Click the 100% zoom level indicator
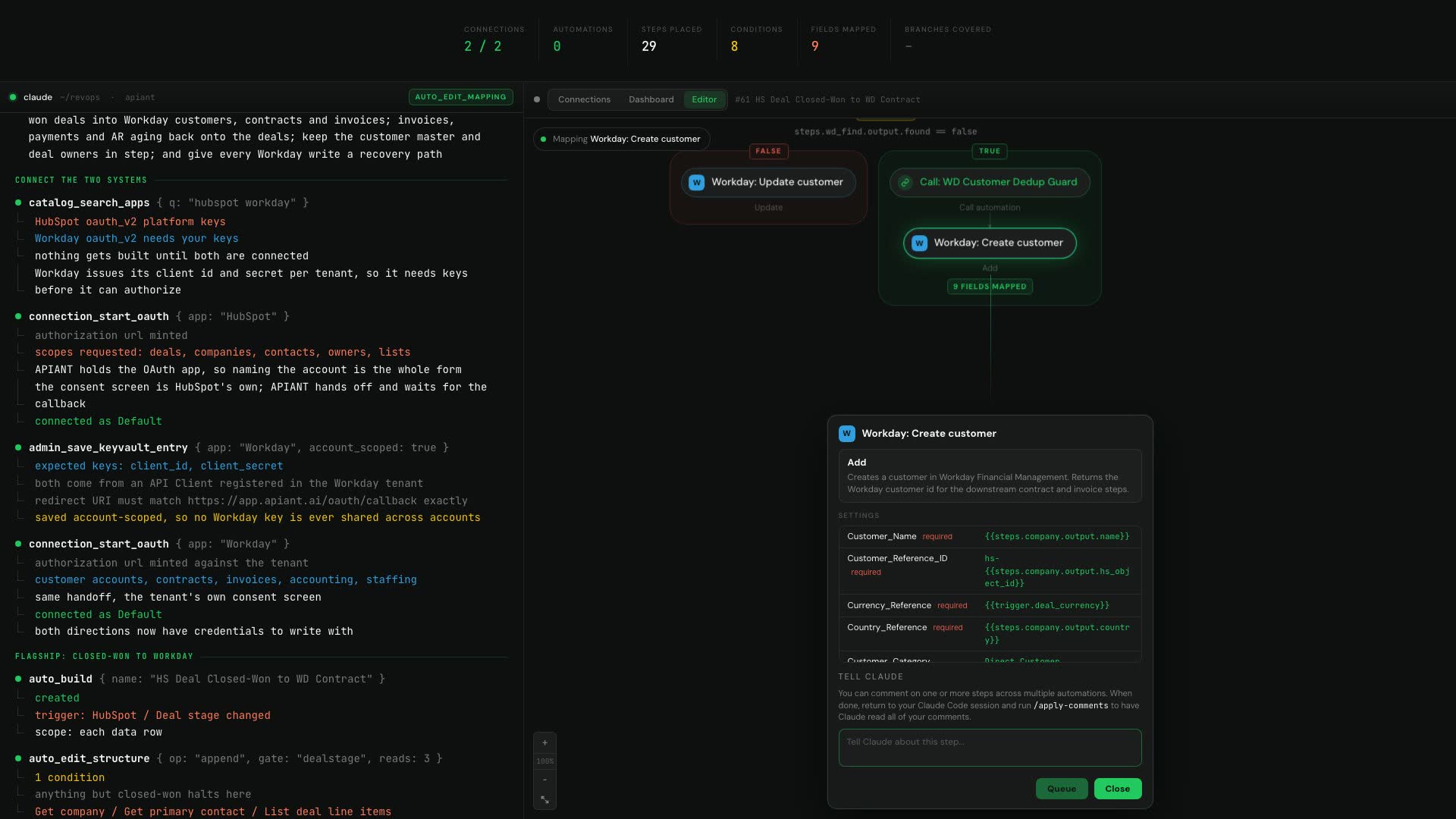This screenshot has width=1456, height=819. pyautogui.click(x=544, y=761)
